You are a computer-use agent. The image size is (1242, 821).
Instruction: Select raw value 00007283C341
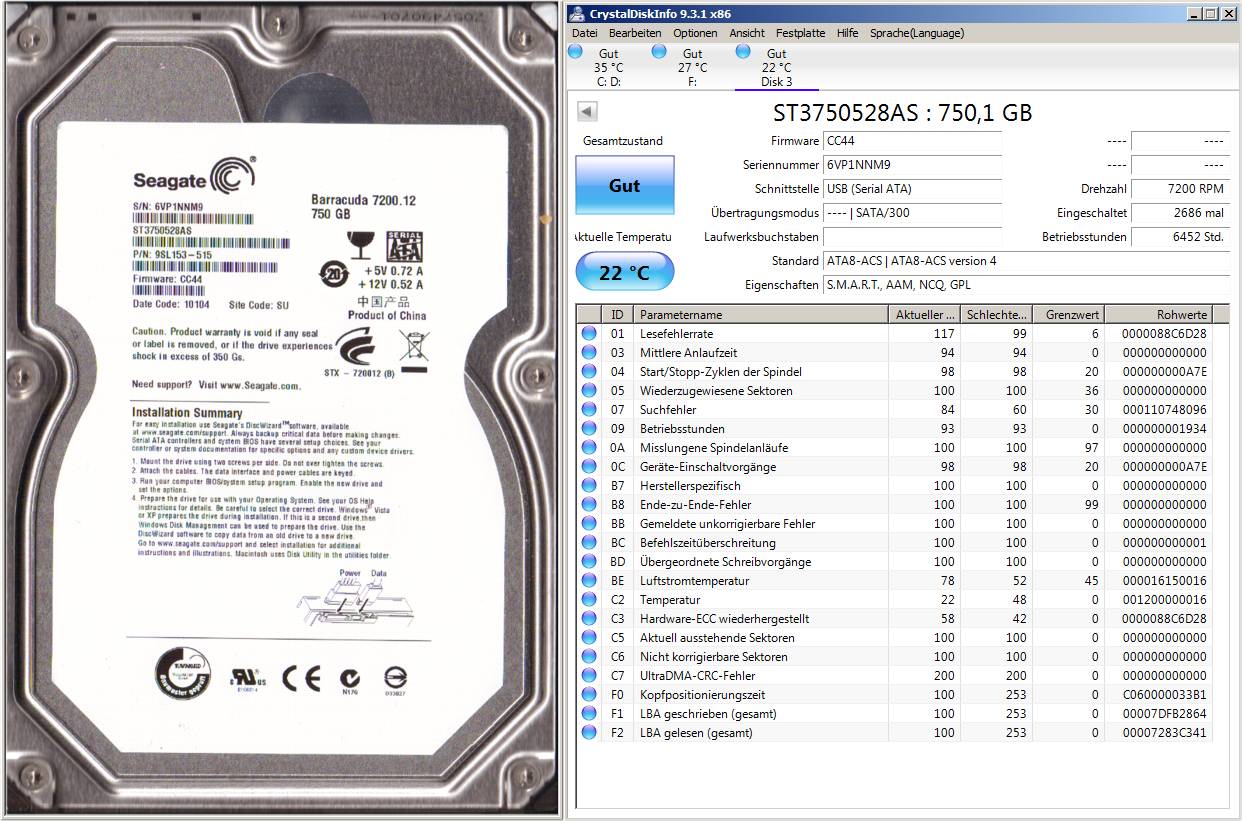[1164, 733]
